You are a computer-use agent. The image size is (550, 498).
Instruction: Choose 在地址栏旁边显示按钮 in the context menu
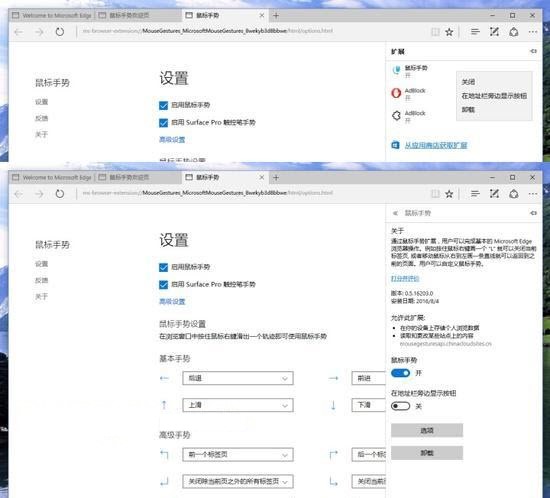coord(494,96)
